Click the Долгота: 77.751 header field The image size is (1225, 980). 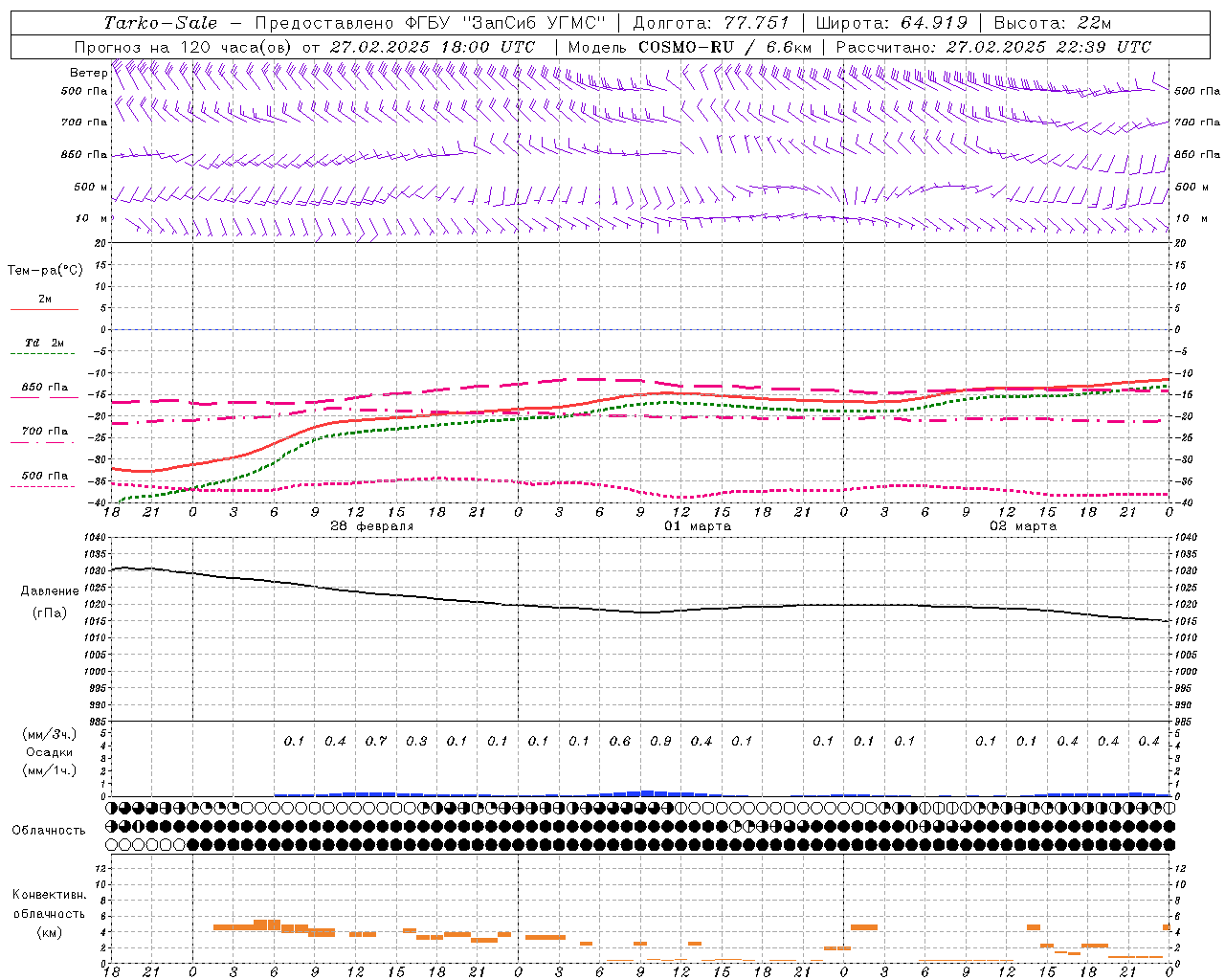[711, 23]
